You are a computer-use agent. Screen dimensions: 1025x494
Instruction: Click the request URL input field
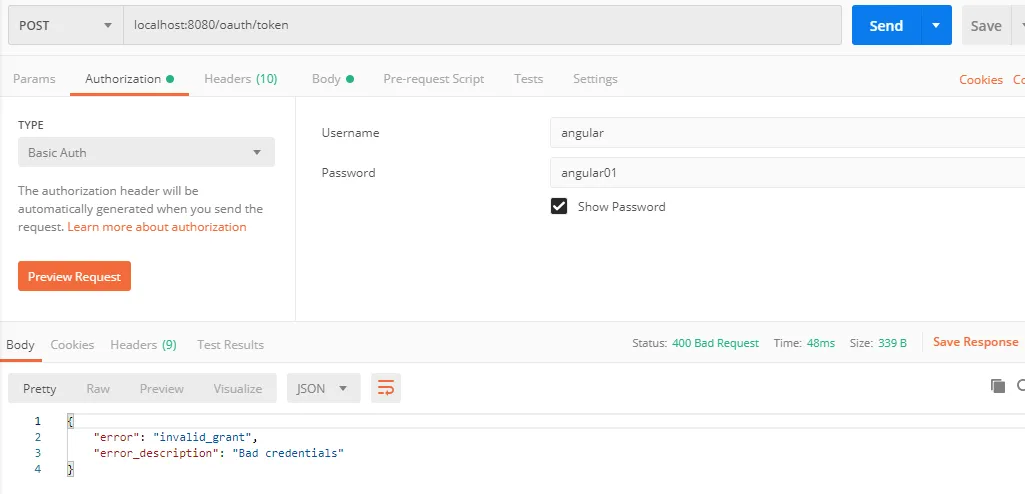(480, 26)
